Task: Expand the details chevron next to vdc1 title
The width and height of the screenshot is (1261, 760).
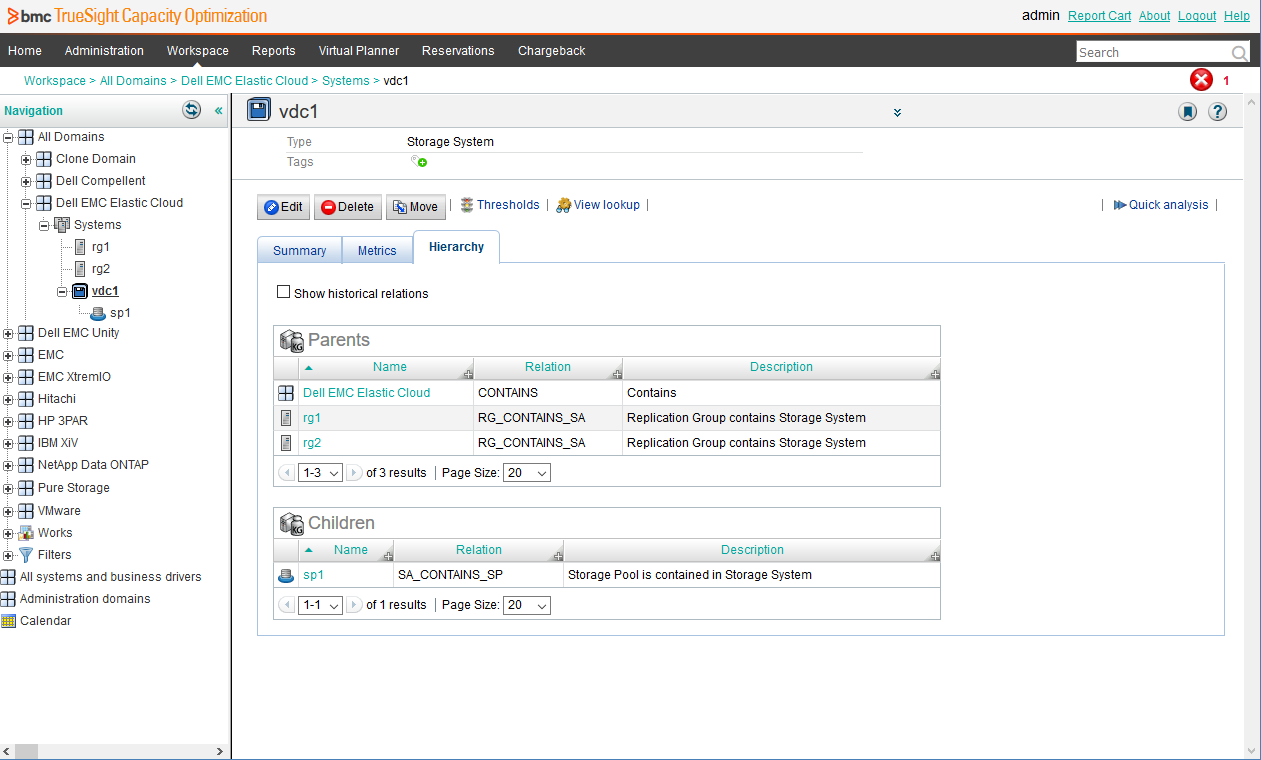Action: (897, 113)
